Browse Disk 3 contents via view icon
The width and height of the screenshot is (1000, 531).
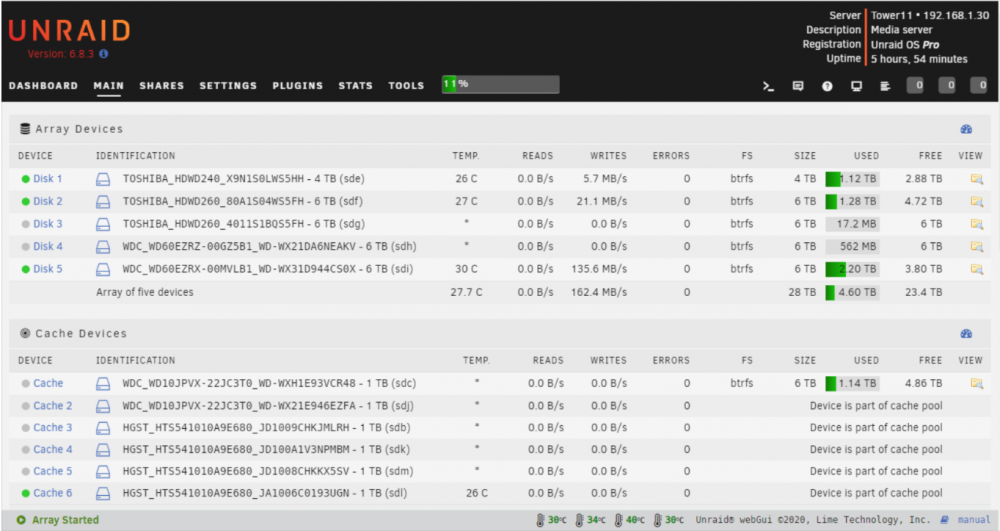[976, 224]
